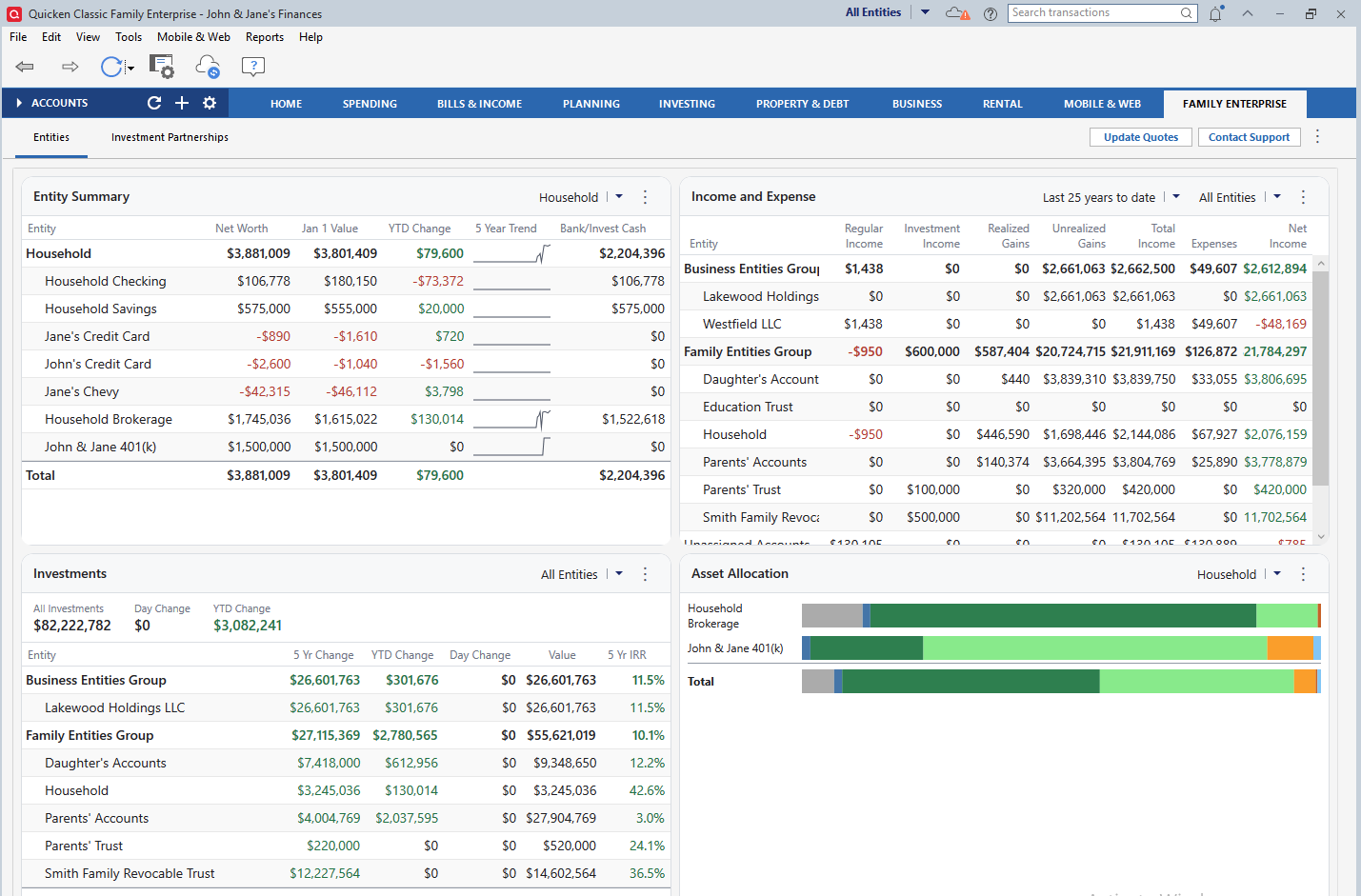The image size is (1361, 896).
Task: Expand the Accounts bar arrow
Action: tap(19, 103)
